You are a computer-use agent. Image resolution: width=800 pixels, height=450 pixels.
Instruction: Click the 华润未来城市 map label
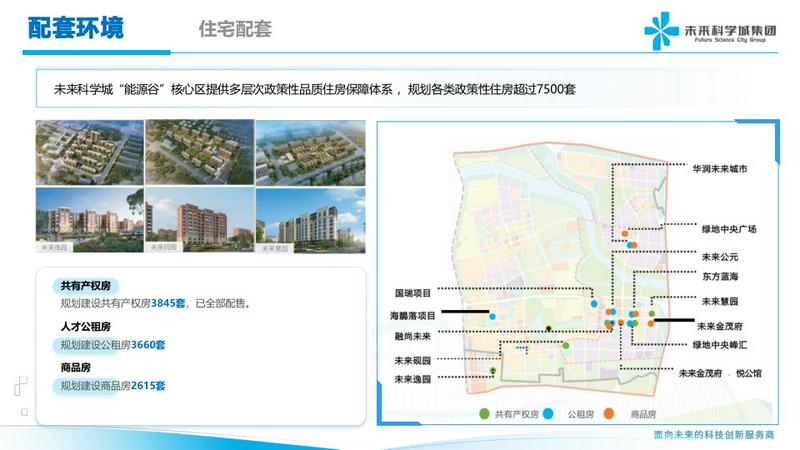pyautogui.click(x=720, y=169)
